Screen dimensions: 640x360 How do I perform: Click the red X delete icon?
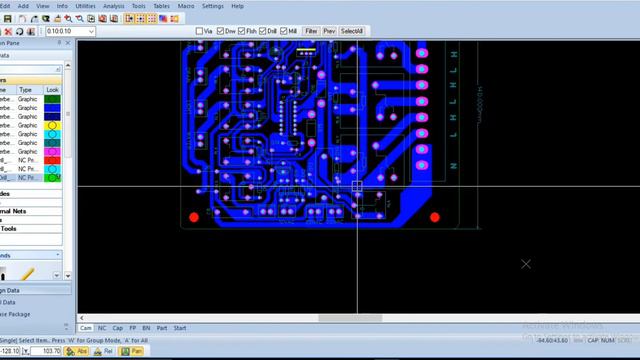(x=8, y=31)
